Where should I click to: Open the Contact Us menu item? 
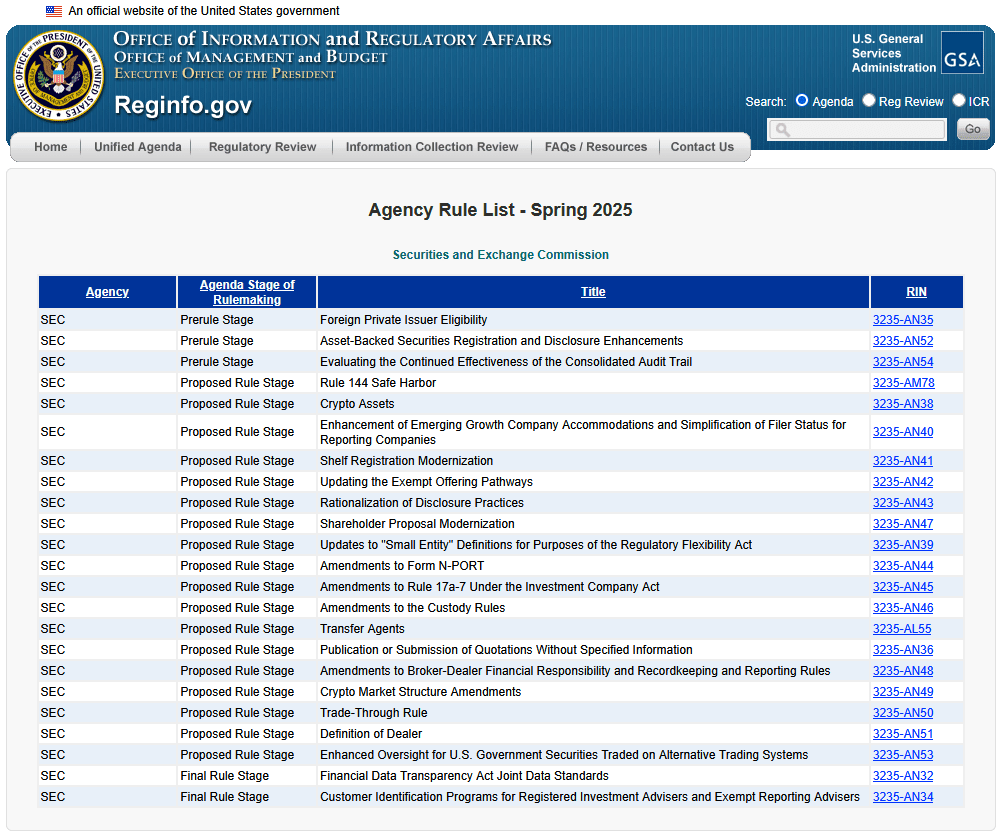(702, 147)
